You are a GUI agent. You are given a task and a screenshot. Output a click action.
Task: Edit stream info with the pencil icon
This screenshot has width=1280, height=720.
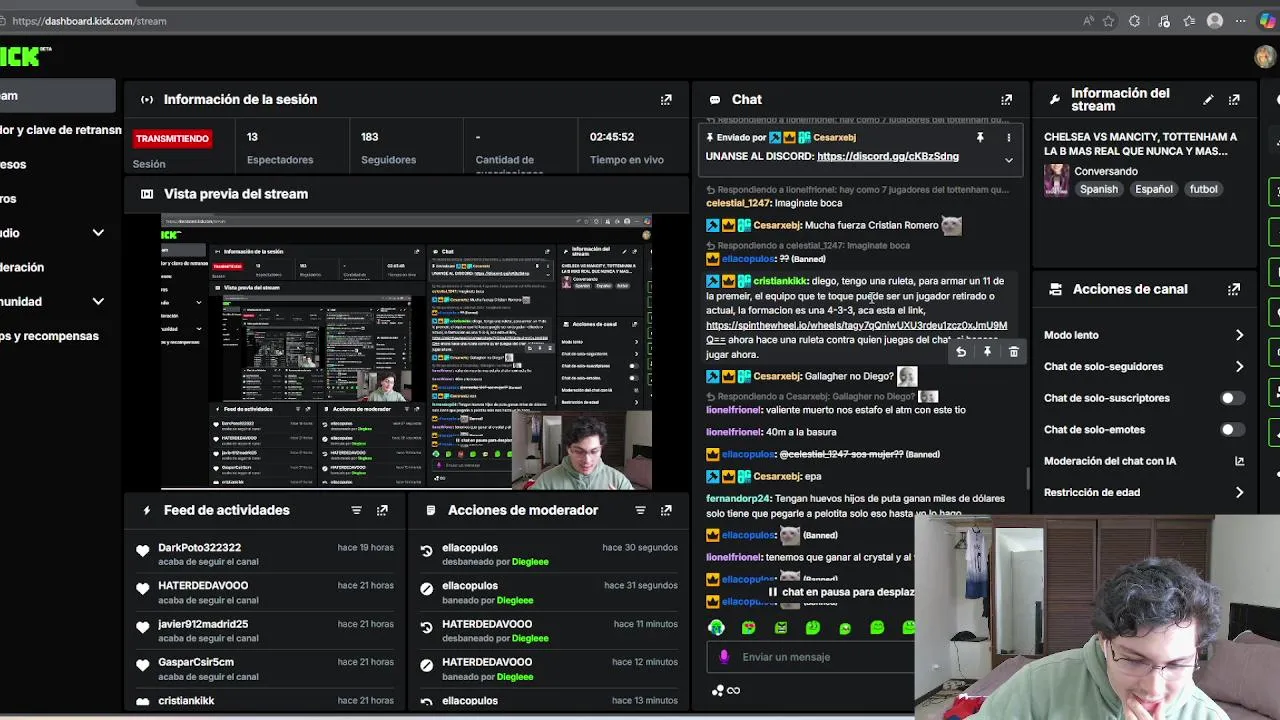pyautogui.click(x=1208, y=100)
